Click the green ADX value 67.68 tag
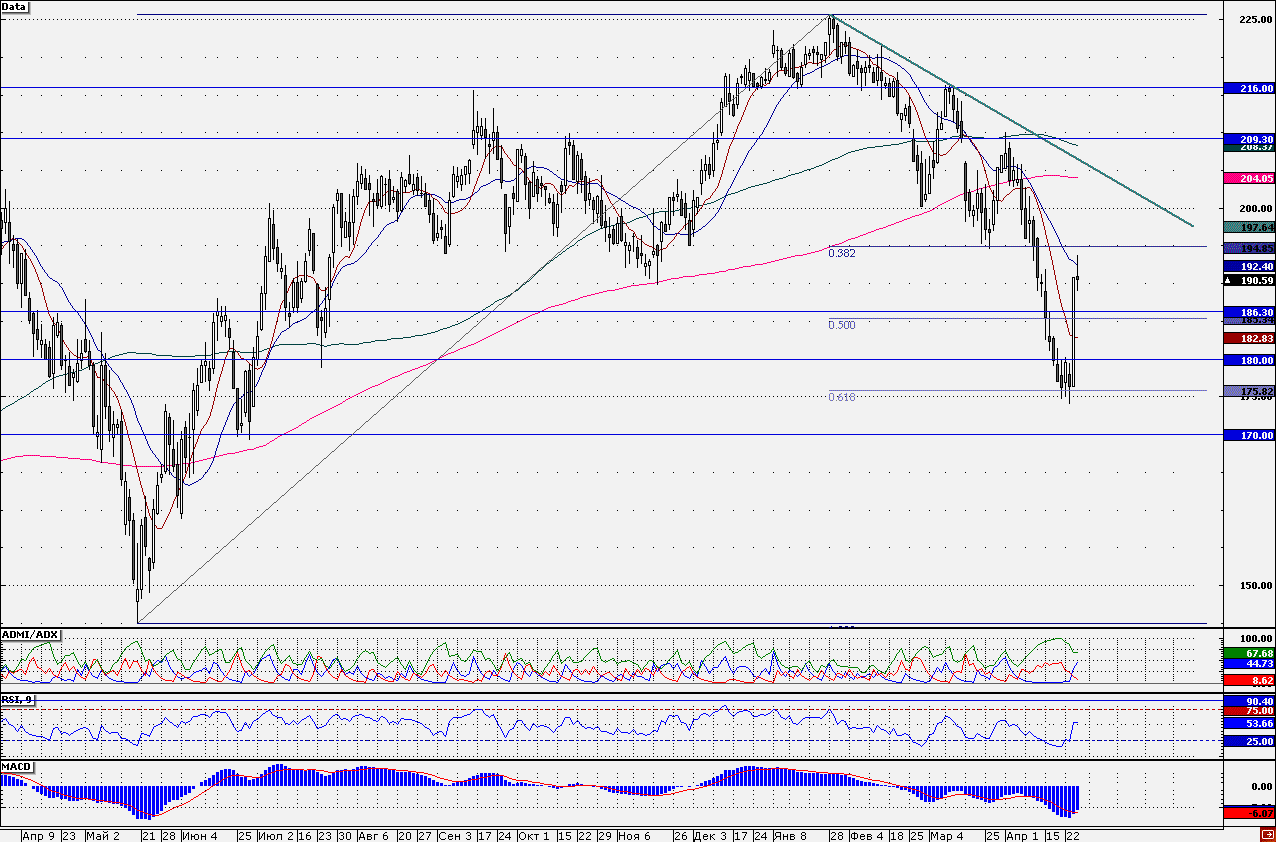The image size is (1276, 842). coord(1249,653)
